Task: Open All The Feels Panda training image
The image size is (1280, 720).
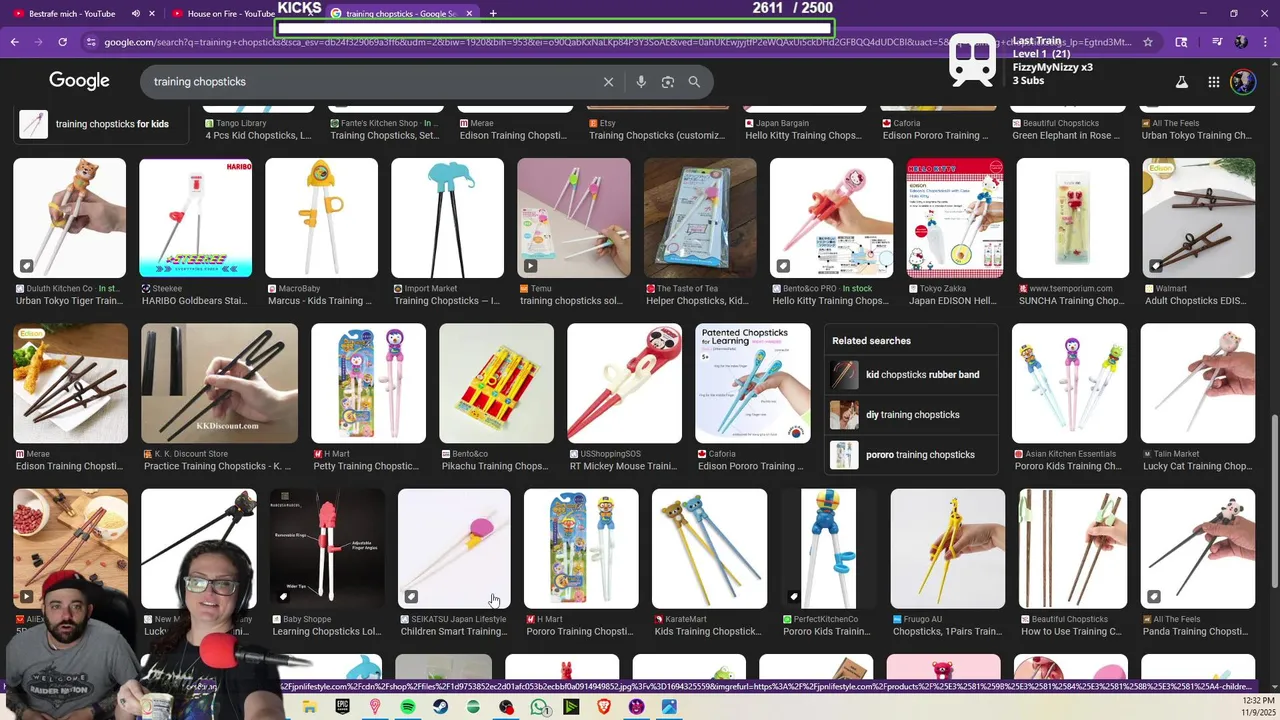Action: [1198, 548]
